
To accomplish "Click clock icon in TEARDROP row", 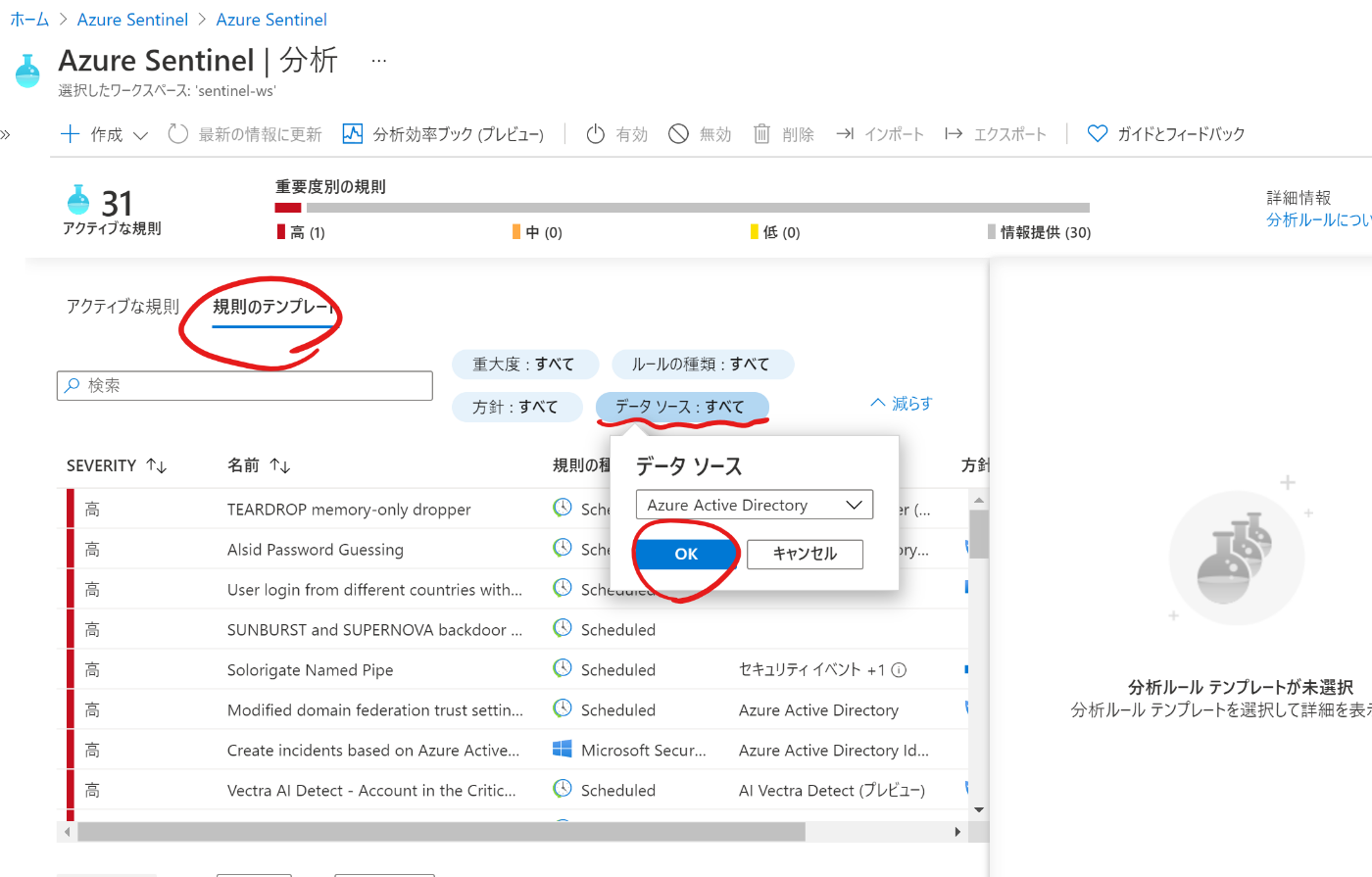I will (x=563, y=508).
